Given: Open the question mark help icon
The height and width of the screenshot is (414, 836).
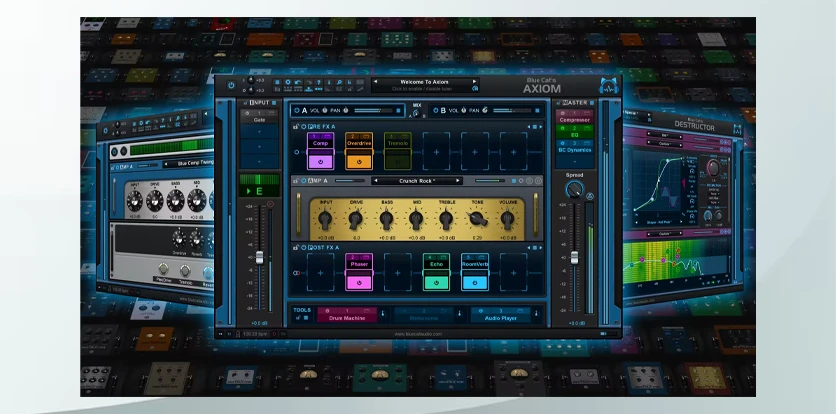Looking at the screenshot, I should [x=319, y=82].
